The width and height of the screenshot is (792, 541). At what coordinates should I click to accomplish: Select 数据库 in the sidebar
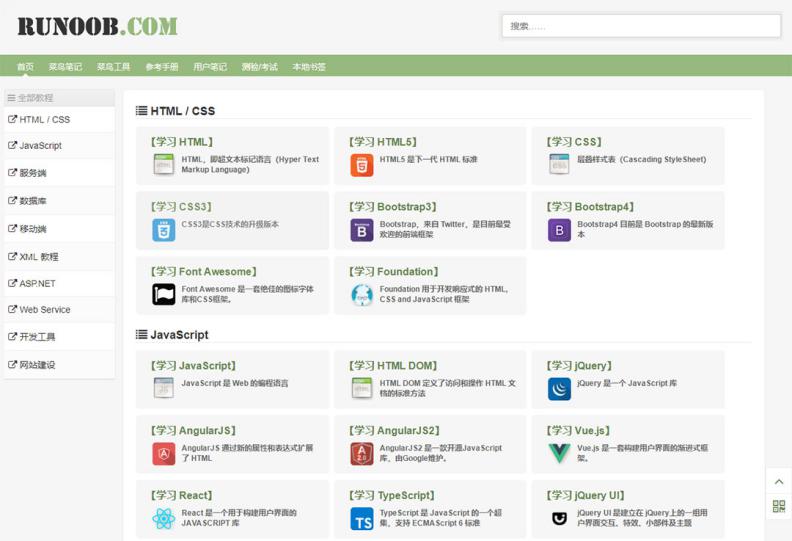click(x=59, y=201)
